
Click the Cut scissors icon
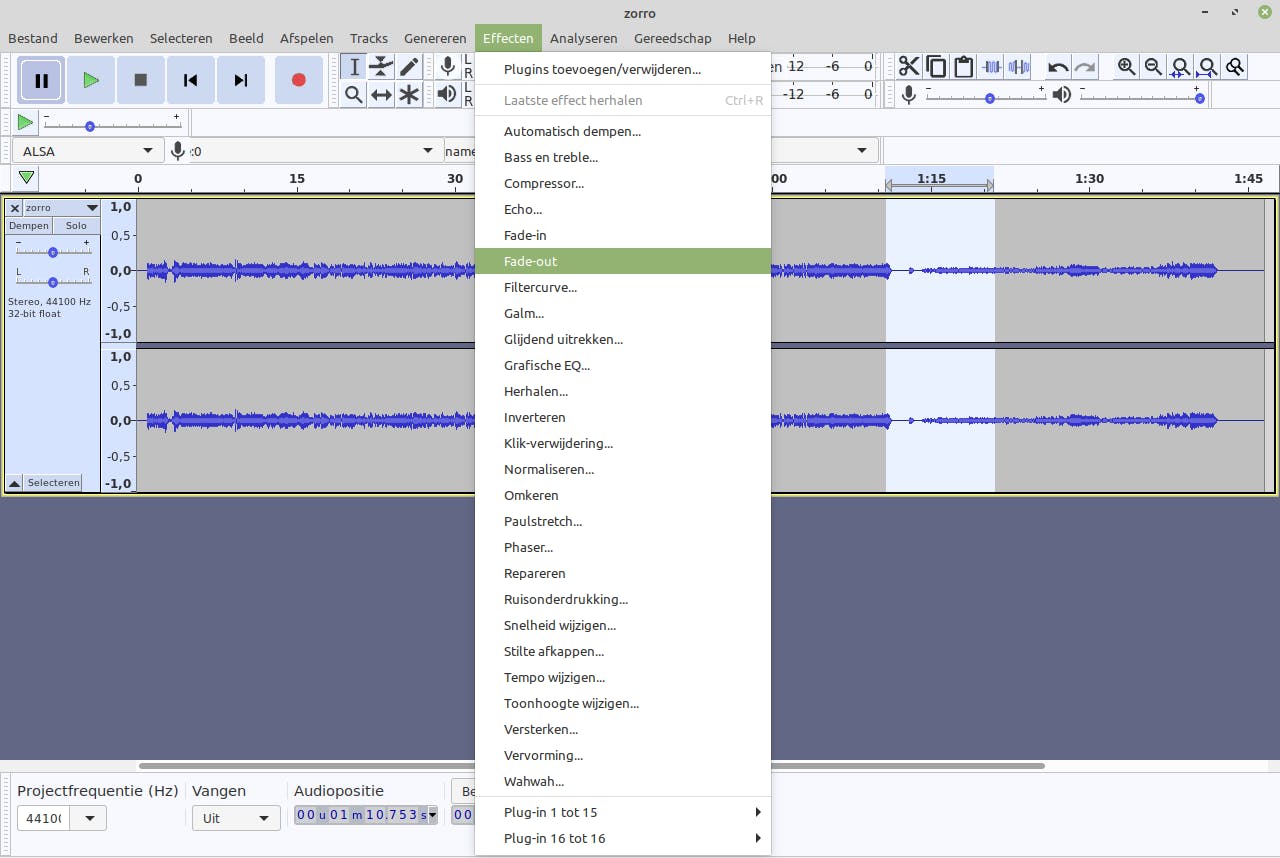(908, 67)
